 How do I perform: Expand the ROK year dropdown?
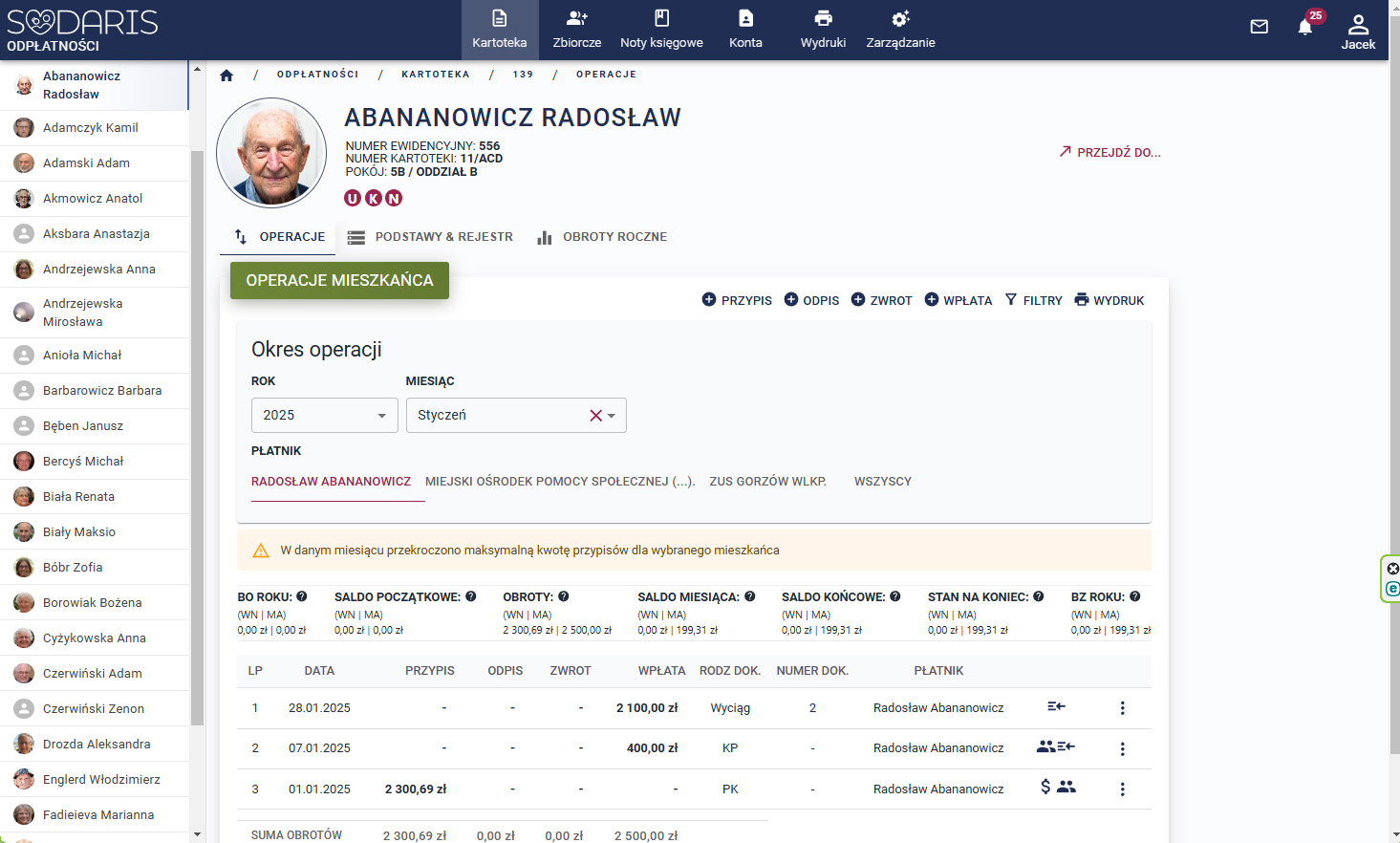381,416
